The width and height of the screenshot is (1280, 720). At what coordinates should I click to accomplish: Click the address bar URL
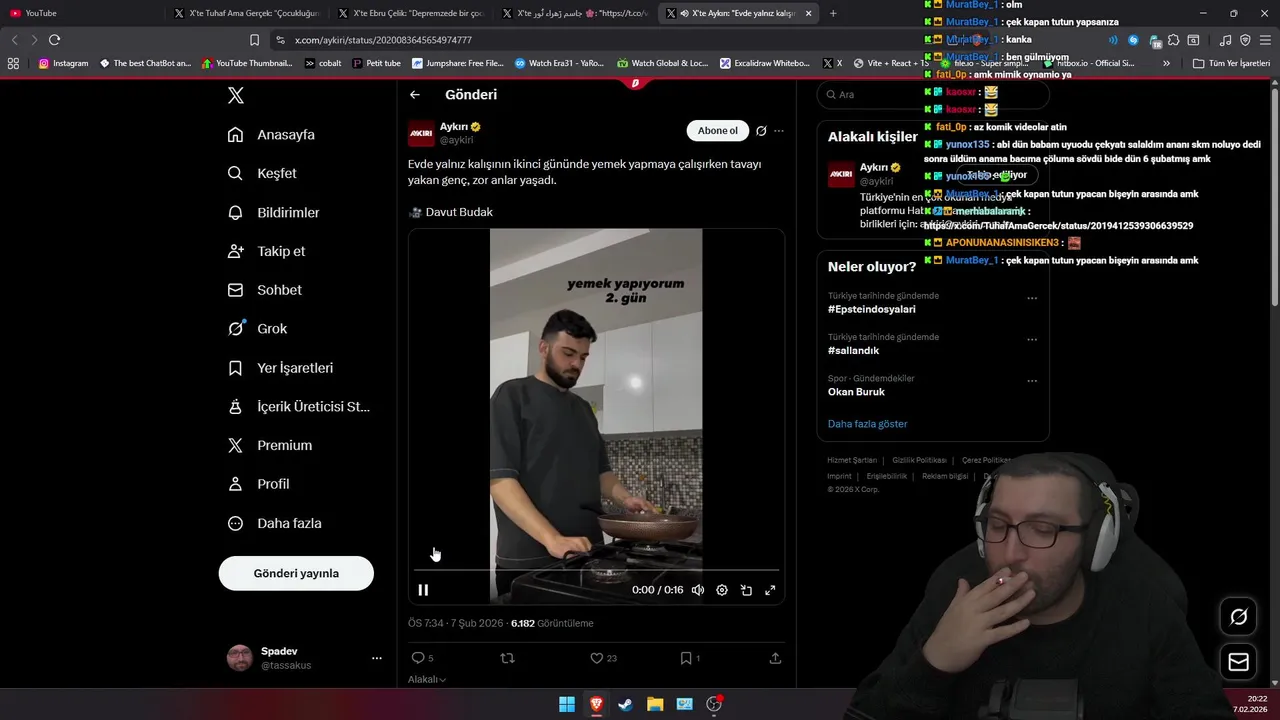(x=383, y=40)
